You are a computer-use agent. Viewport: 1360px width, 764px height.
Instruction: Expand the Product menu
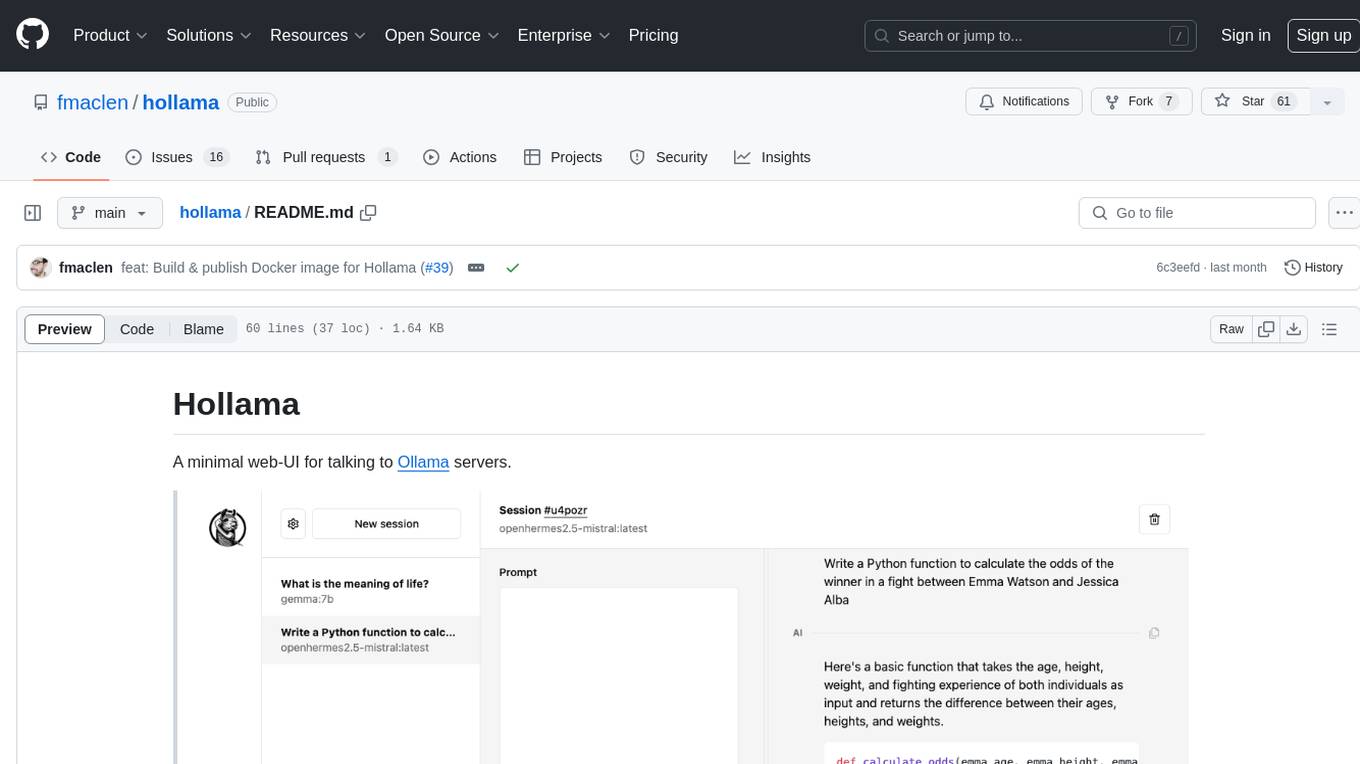coord(110,35)
